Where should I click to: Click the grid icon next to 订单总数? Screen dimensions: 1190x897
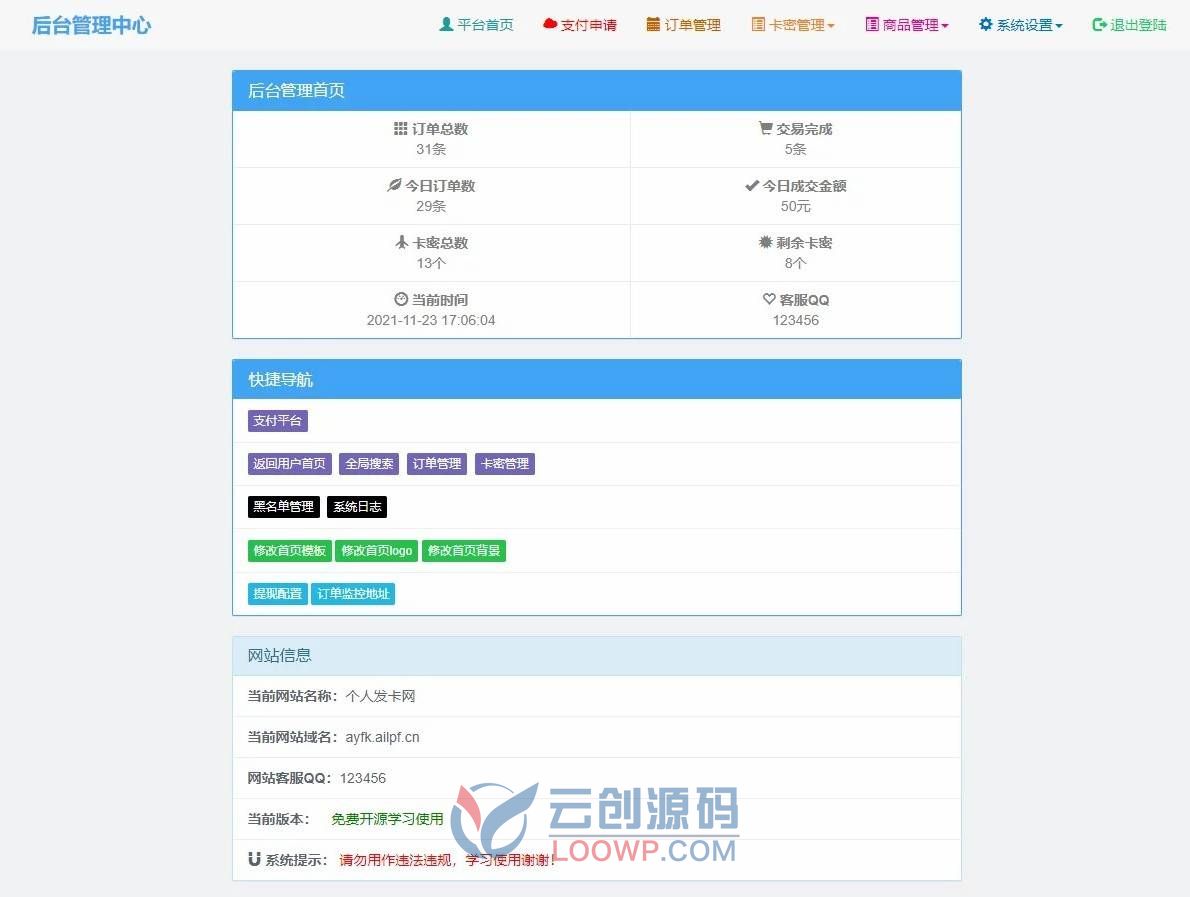click(x=401, y=128)
